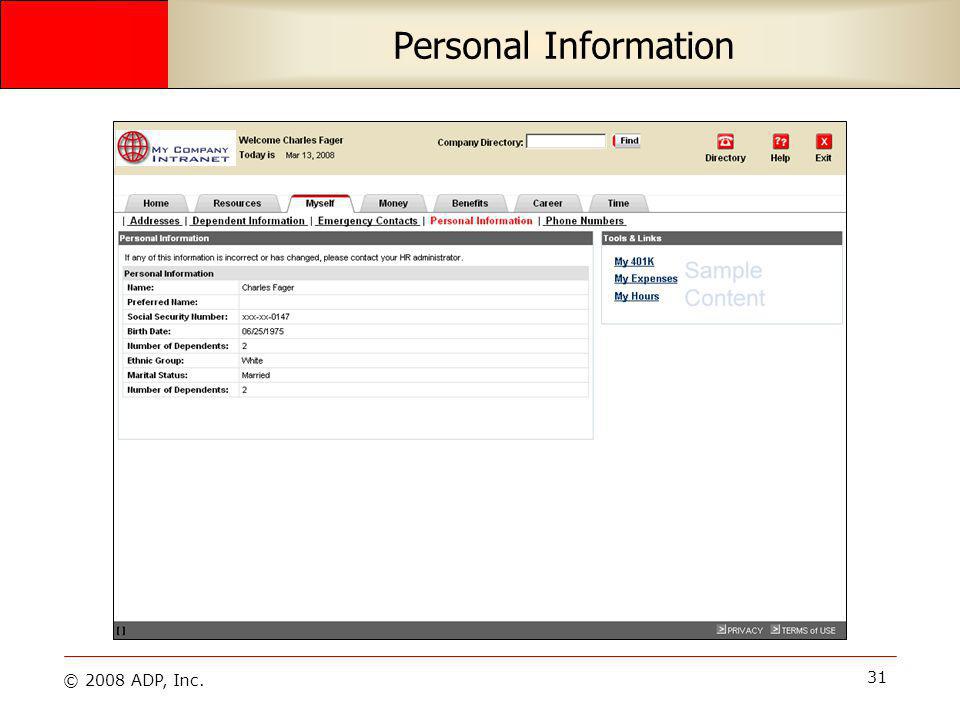Screen dimensions: 960x720
Task: Select the red Personal Information sub-navigation link
Action: pyautogui.click(x=481, y=221)
